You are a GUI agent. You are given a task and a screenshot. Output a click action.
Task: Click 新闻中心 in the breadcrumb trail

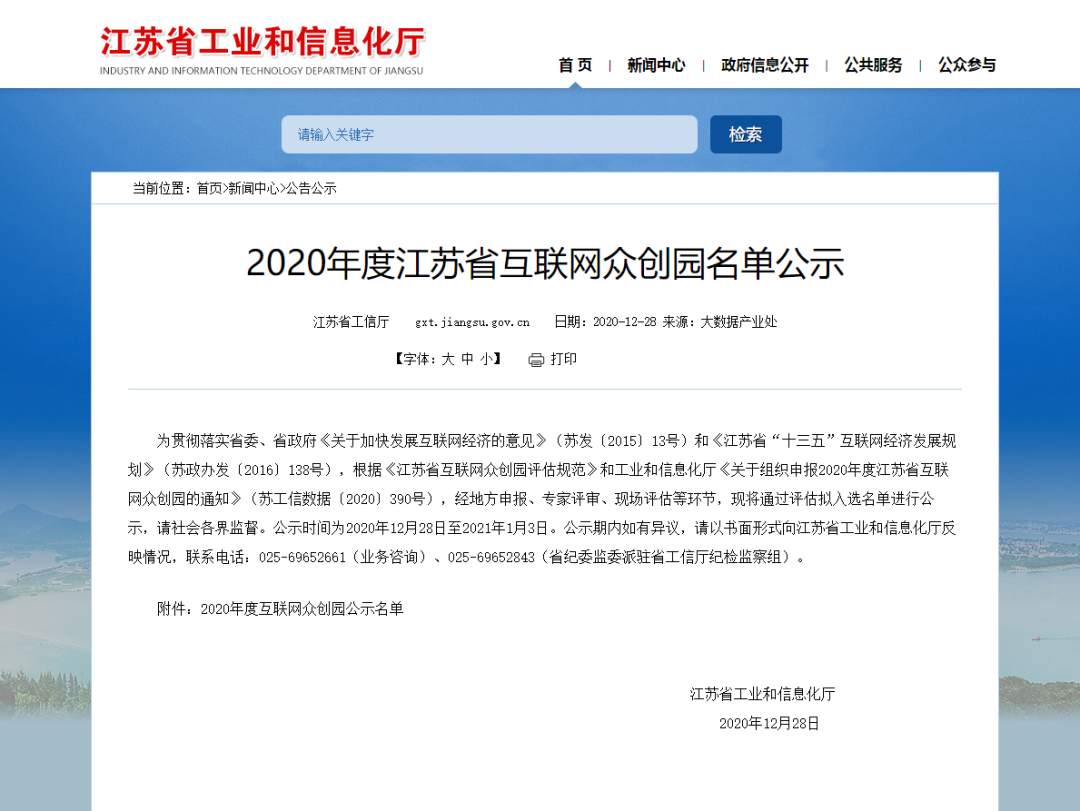(253, 188)
